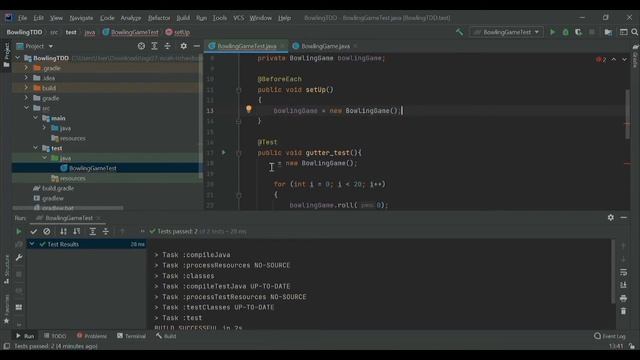Image resolution: width=640 pixels, height=360 pixels.
Task: Expand the build folder
Action: pos(26,88)
